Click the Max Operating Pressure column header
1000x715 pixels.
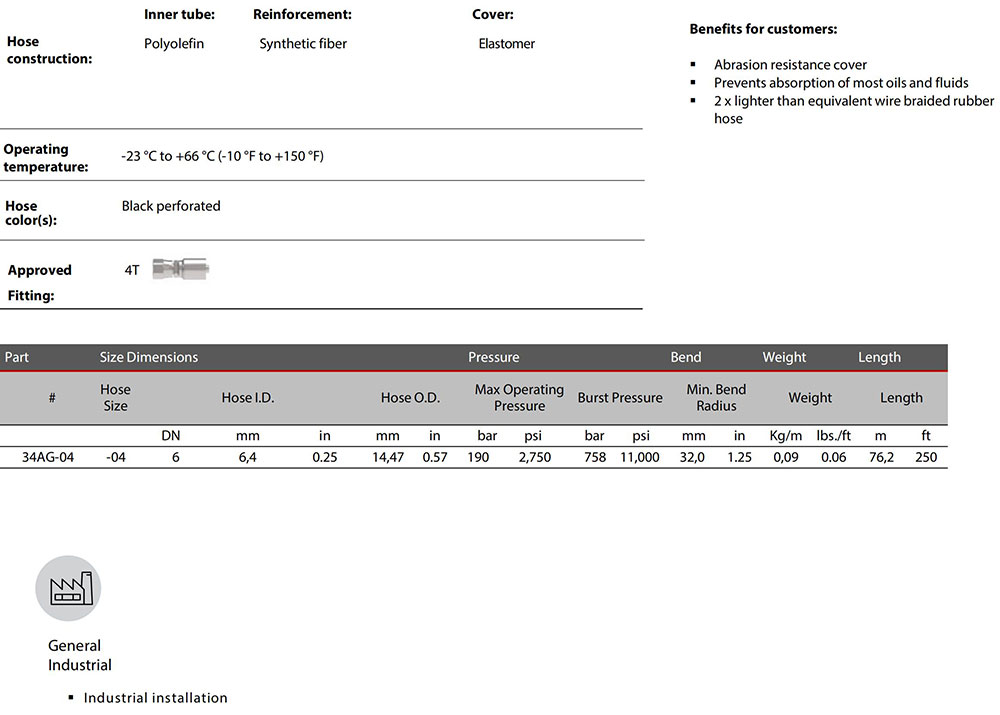pyautogui.click(x=519, y=398)
